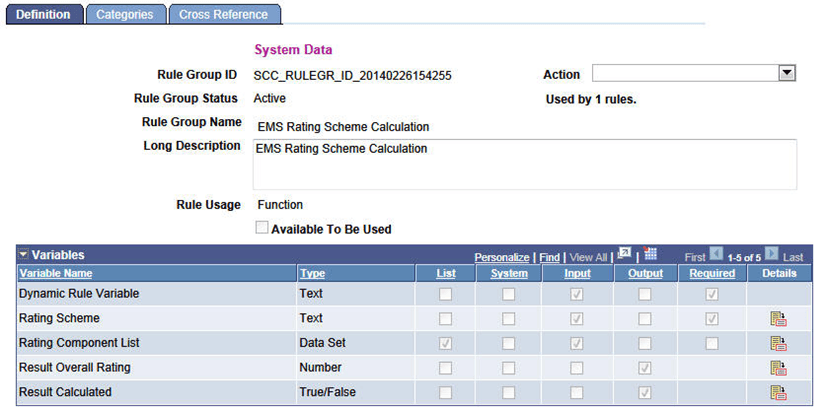This screenshot has width=817, height=410.
Task: Click the Personalize link
Action: click(502, 257)
